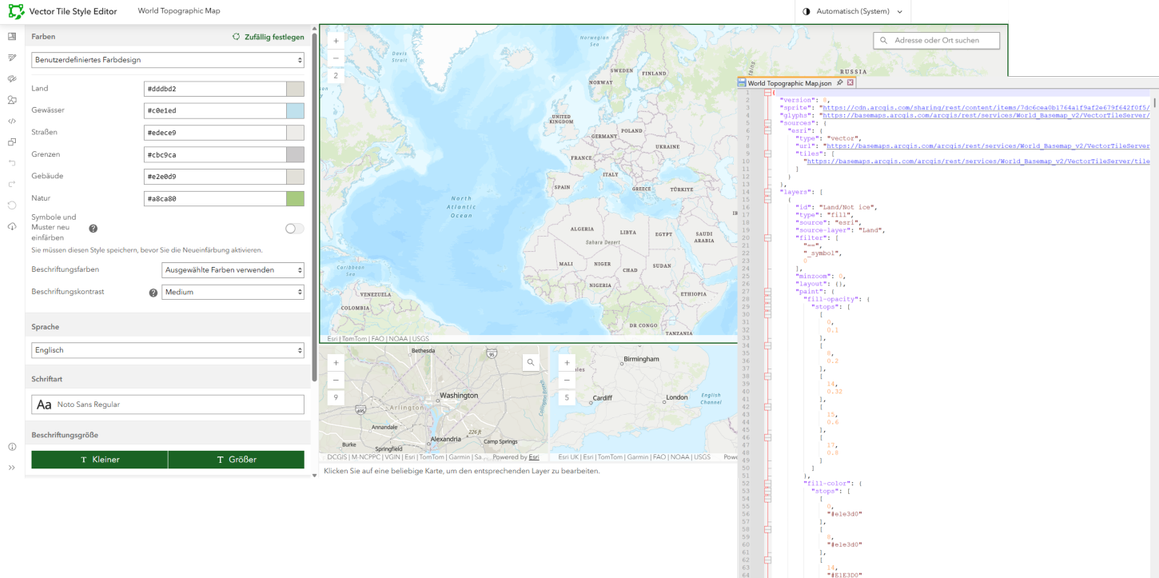Zoom out on the main world map
Viewport: 1159px width, 578px height.
(x=336, y=58)
